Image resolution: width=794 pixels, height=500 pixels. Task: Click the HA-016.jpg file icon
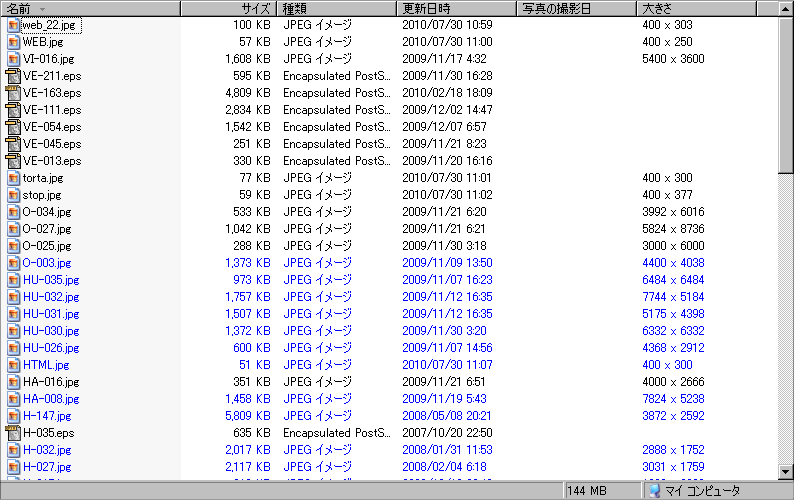(x=14, y=382)
